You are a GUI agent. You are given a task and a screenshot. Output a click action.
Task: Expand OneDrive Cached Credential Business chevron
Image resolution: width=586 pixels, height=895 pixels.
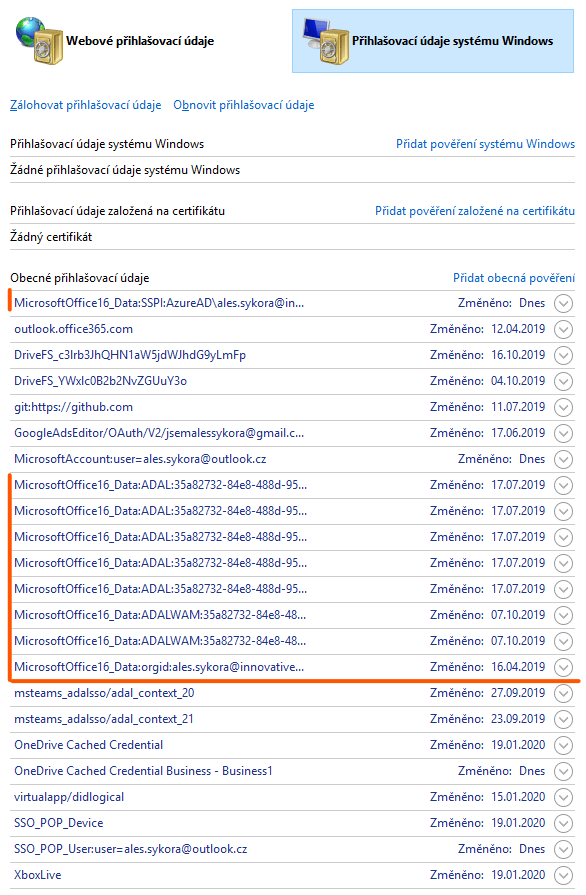(x=563, y=772)
